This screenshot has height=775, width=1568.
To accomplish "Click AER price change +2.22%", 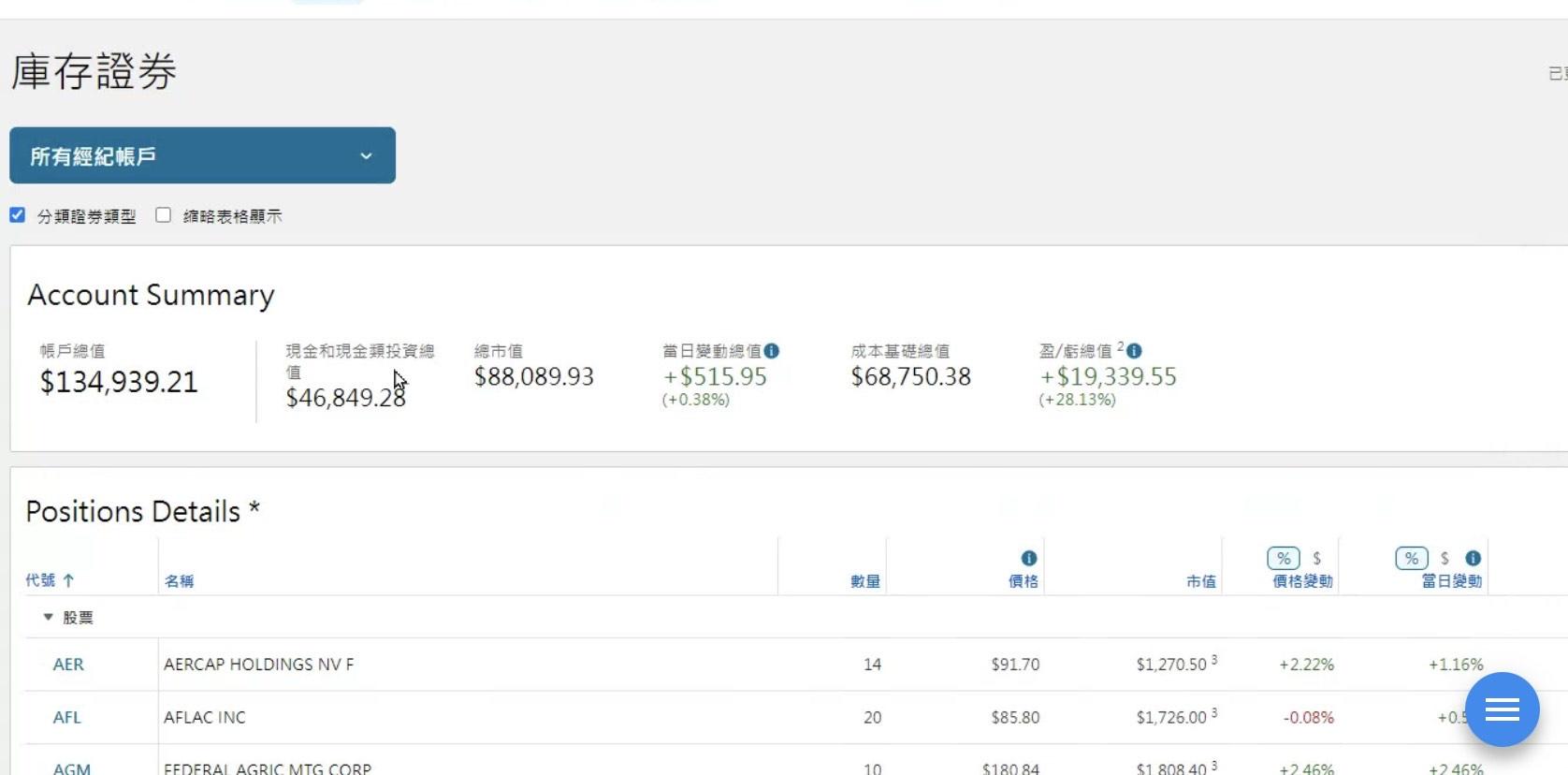I will click(1307, 665).
